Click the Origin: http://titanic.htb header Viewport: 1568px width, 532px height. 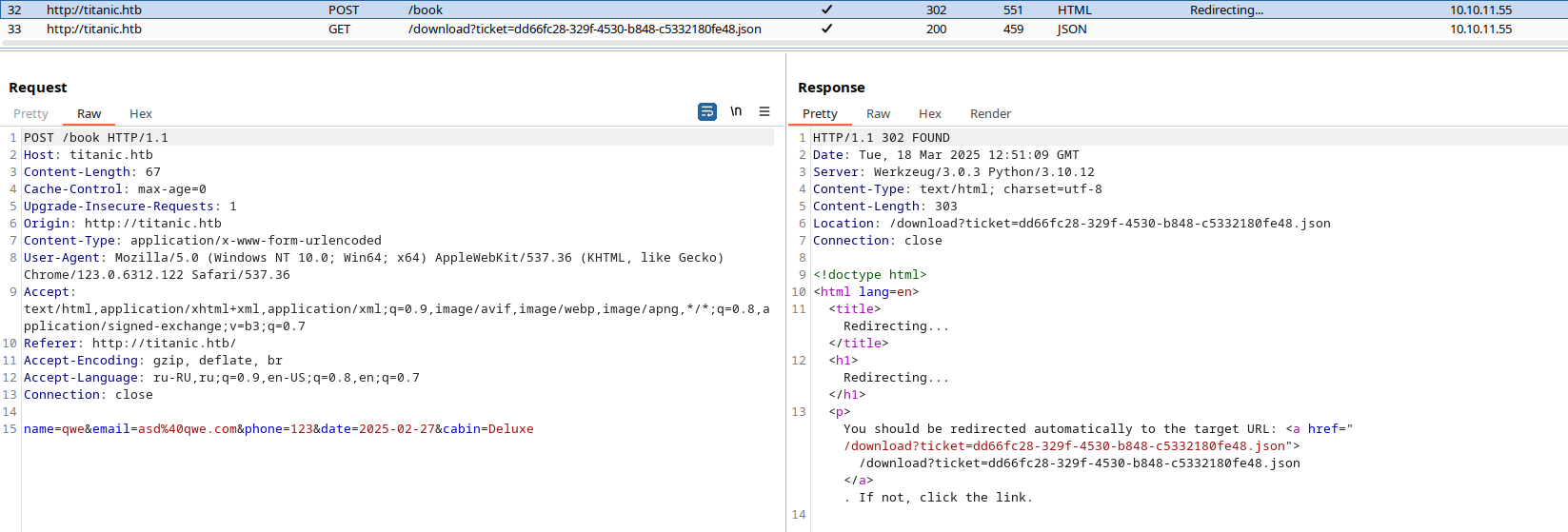pos(123,223)
